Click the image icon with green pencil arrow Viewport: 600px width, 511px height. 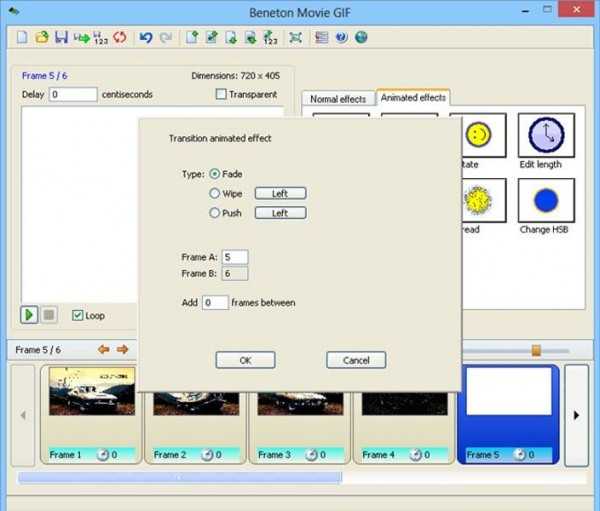212,38
